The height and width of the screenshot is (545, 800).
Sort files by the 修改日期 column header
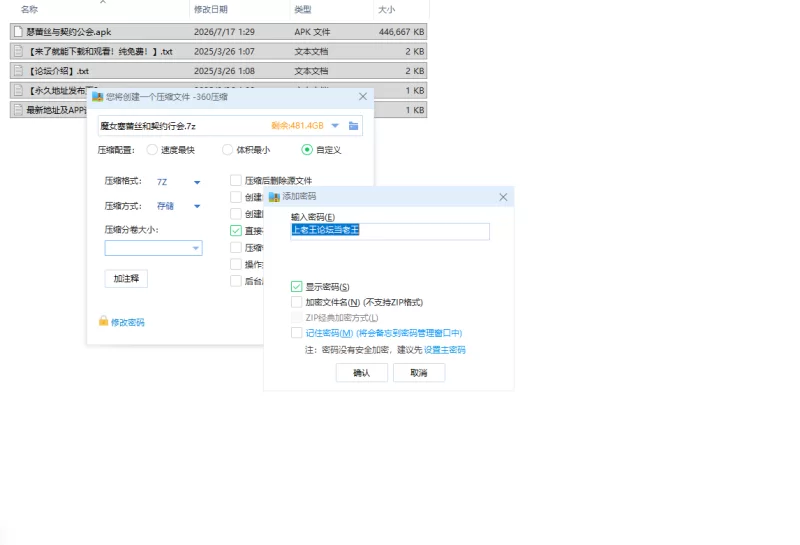[x=211, y=9]
